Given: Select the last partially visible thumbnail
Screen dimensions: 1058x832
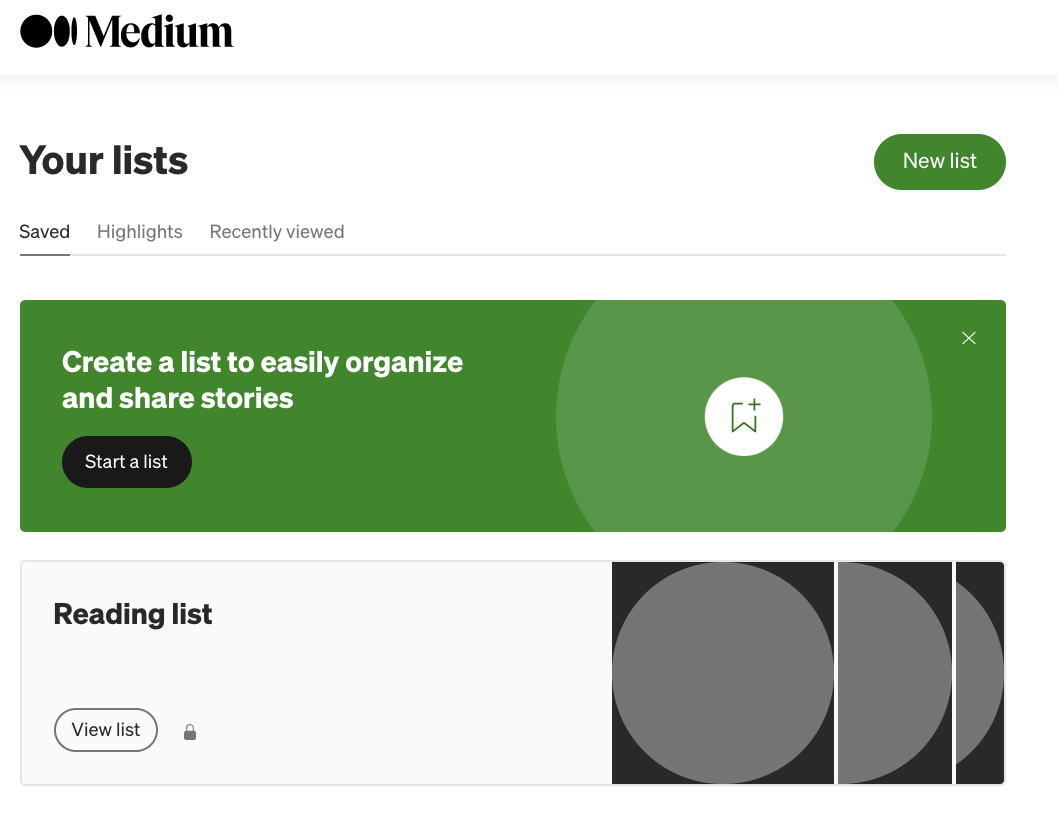Looking at the screenshot, I should (x=980, y=672).
